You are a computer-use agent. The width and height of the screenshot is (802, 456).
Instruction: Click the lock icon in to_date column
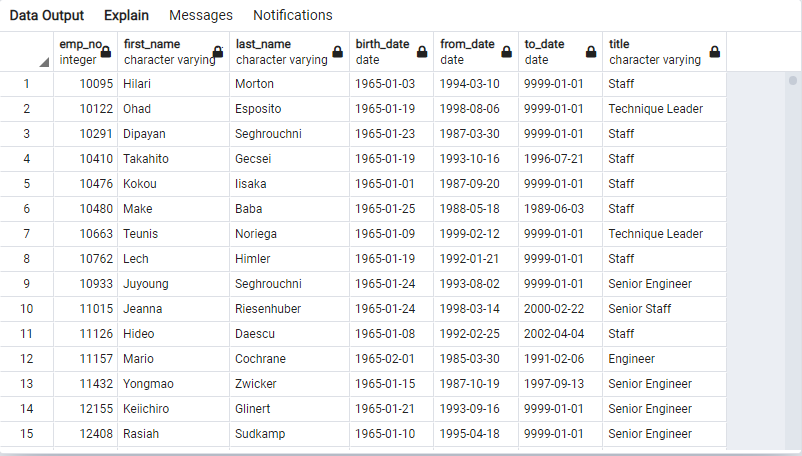point(590,52)
